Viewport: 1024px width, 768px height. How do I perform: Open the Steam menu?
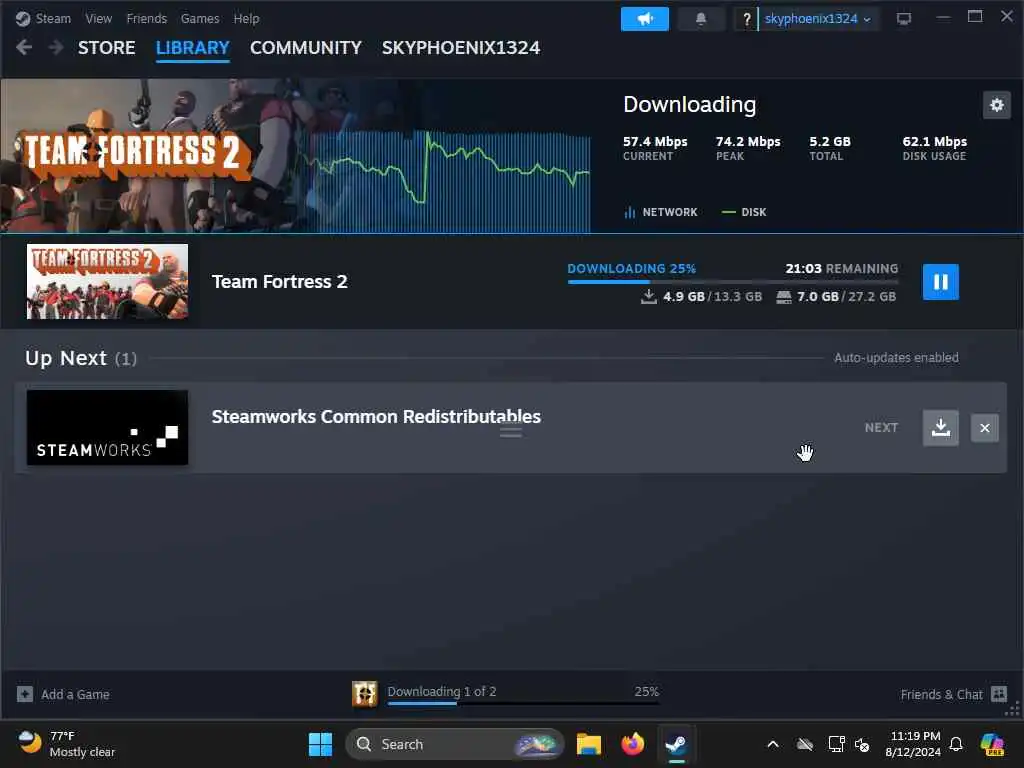[x=53, y=18]
